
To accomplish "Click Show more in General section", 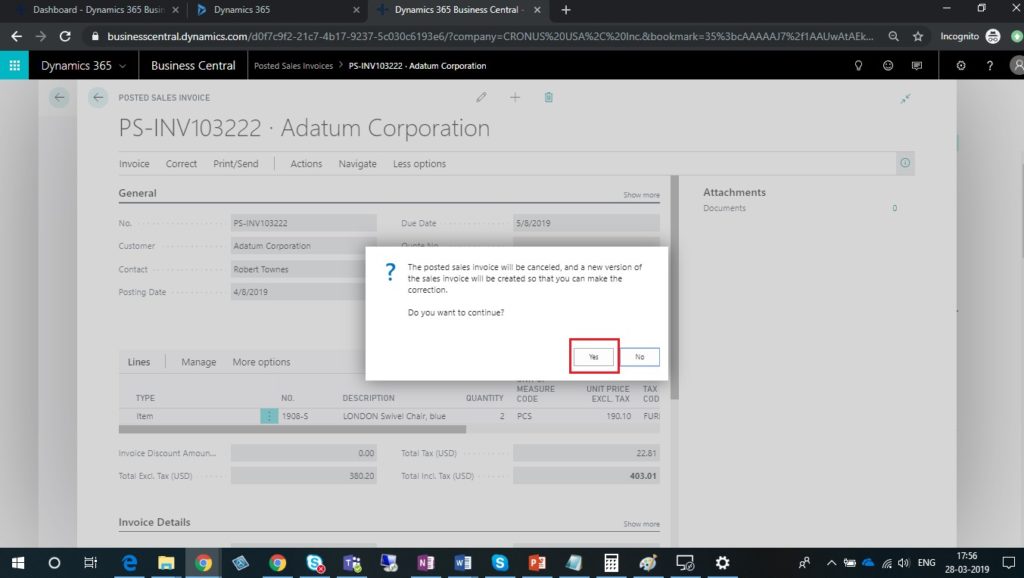I will (641, 195).
